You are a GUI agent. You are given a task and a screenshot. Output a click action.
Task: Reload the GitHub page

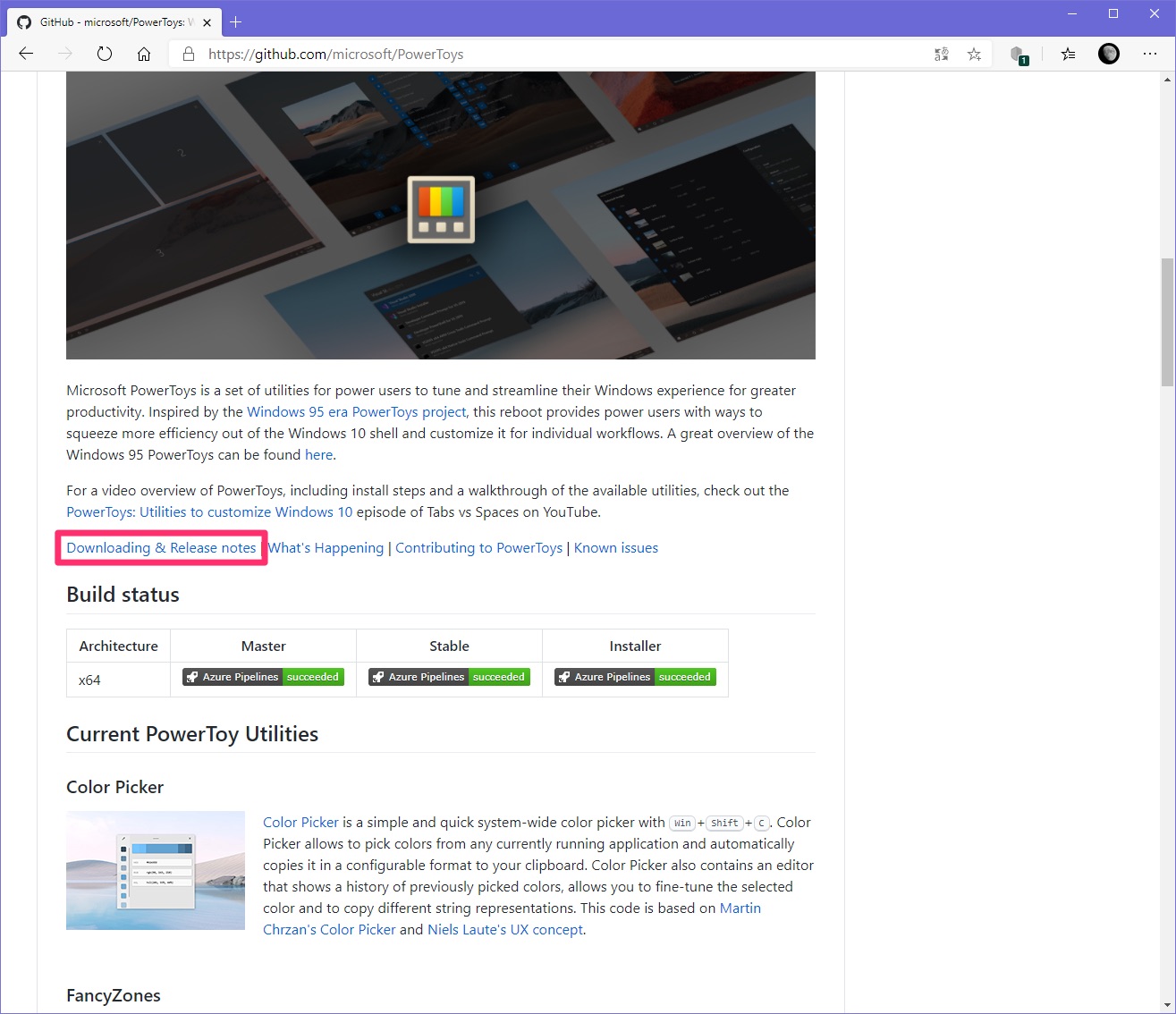click(105, 54)
